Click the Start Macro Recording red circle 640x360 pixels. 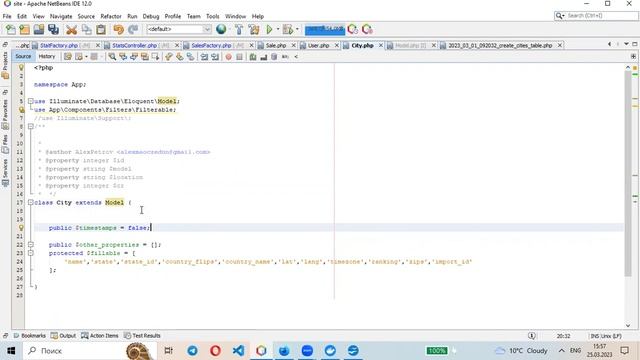(229, 57)
